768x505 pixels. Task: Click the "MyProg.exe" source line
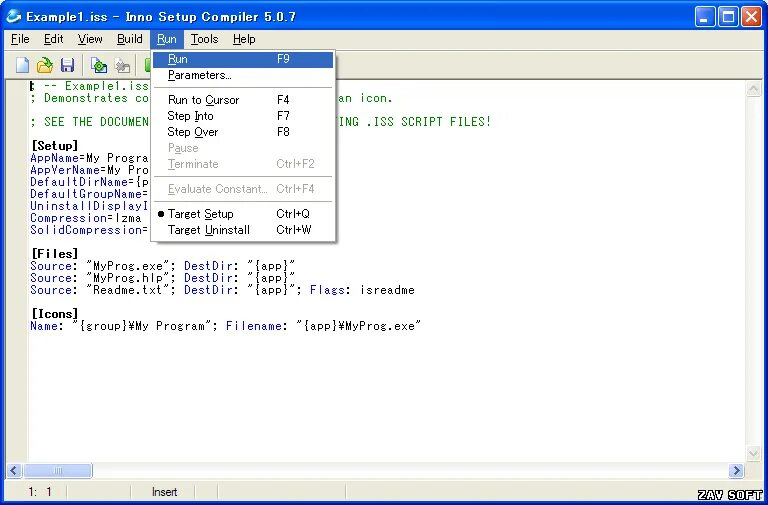click(163, 266)
